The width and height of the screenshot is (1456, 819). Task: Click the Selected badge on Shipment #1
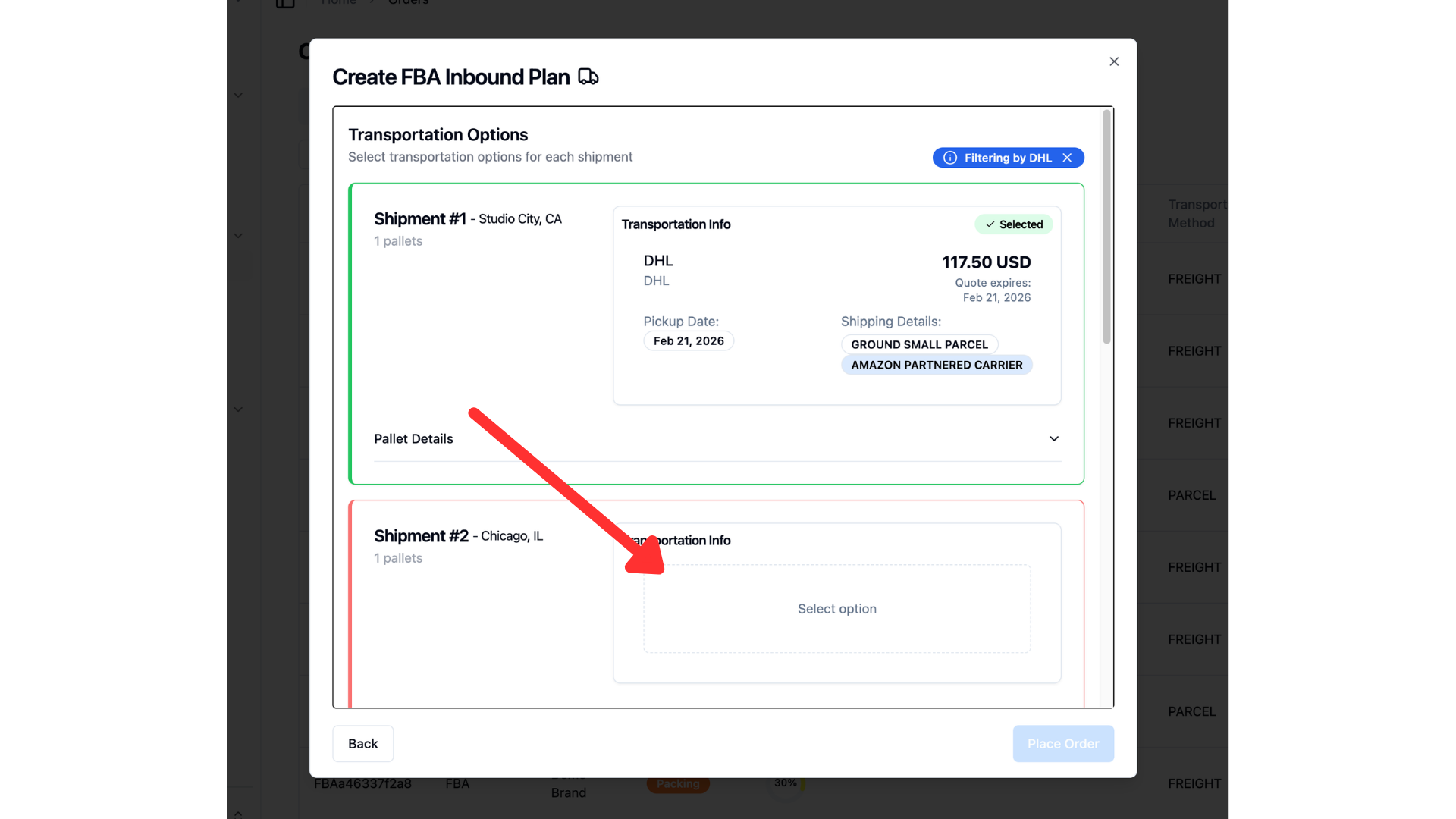1013,224
